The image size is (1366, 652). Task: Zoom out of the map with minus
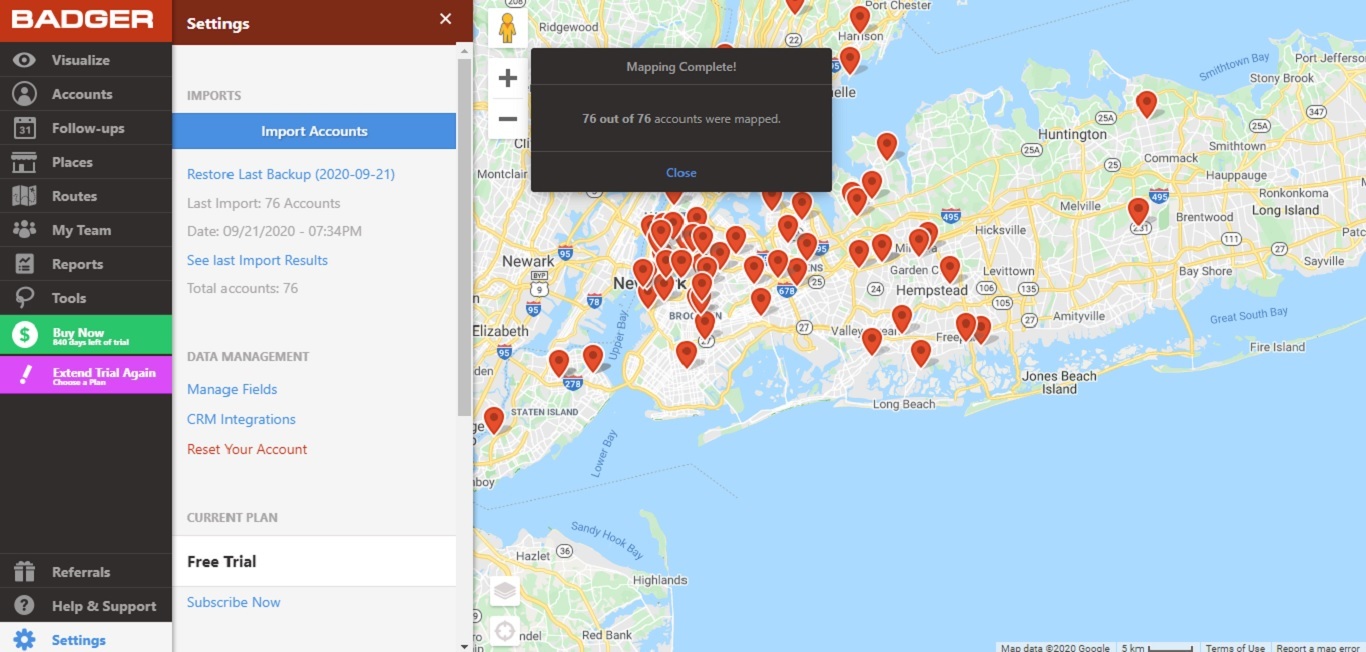[508, 119]
